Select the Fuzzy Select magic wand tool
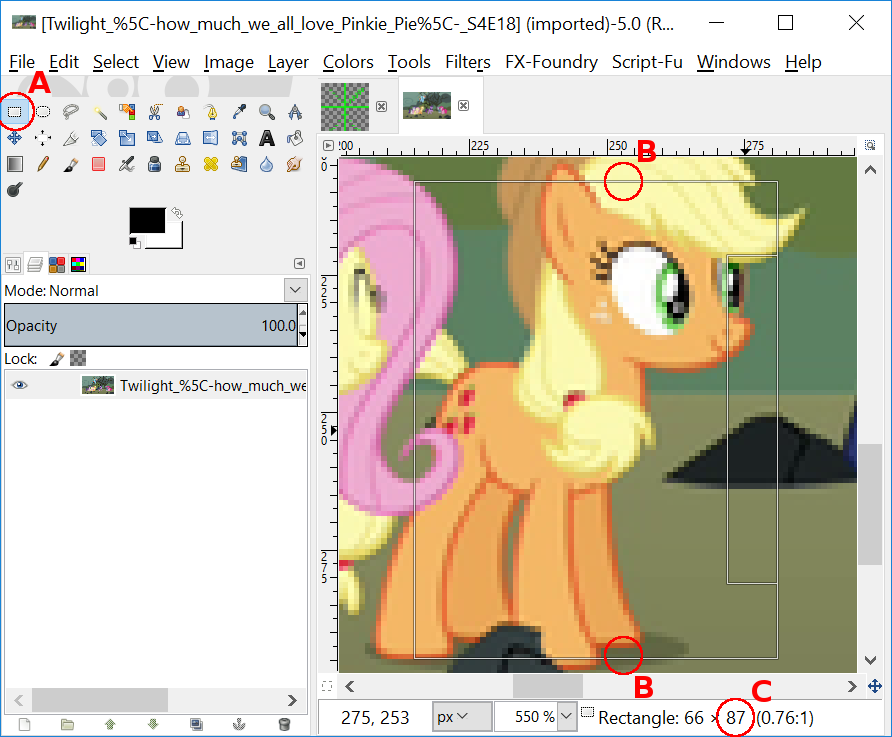Viewport: 892px width, 737px height. (99, 111)
